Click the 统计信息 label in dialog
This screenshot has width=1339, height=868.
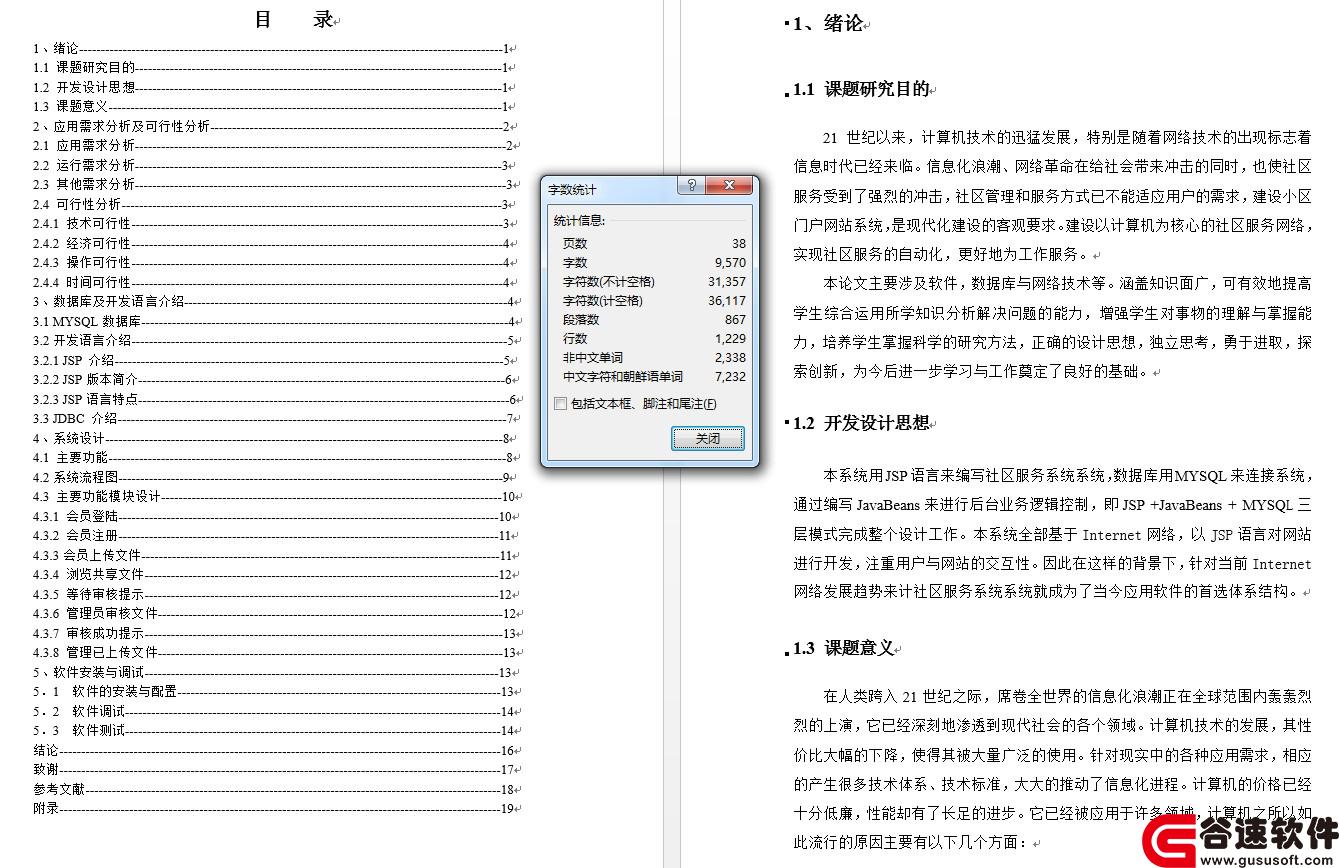[580, 220]
